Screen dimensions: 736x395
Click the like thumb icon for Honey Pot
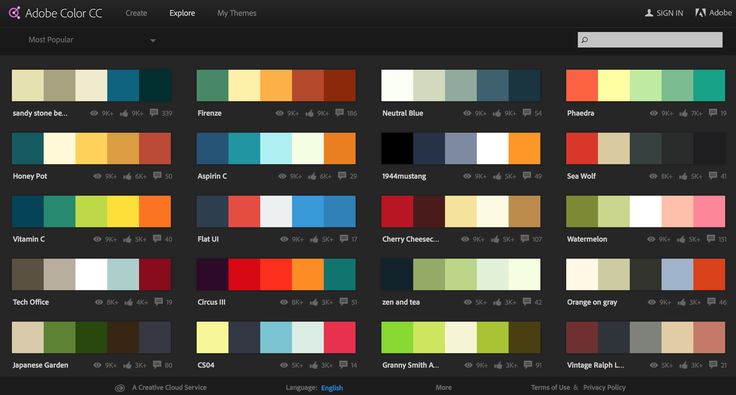coord(127,176)
